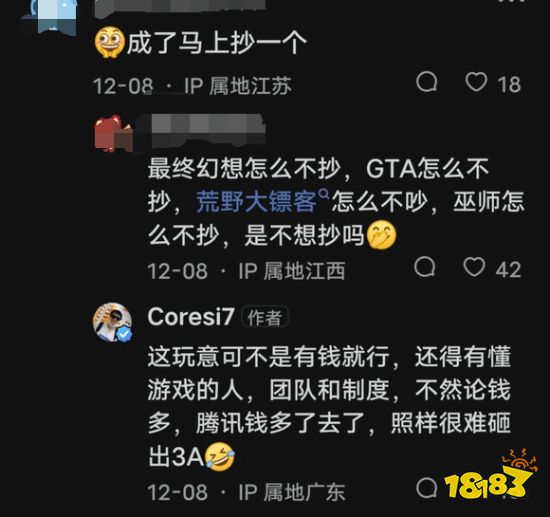This screenshot has height=517, width=550.
Task: Reply to the 最终幻想怎么不抄 comment
Action: (x=425, y=267)
